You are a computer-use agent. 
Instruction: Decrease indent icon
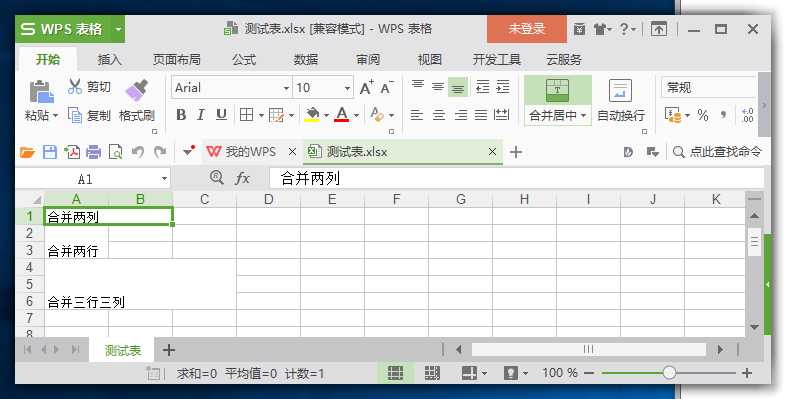482,87
